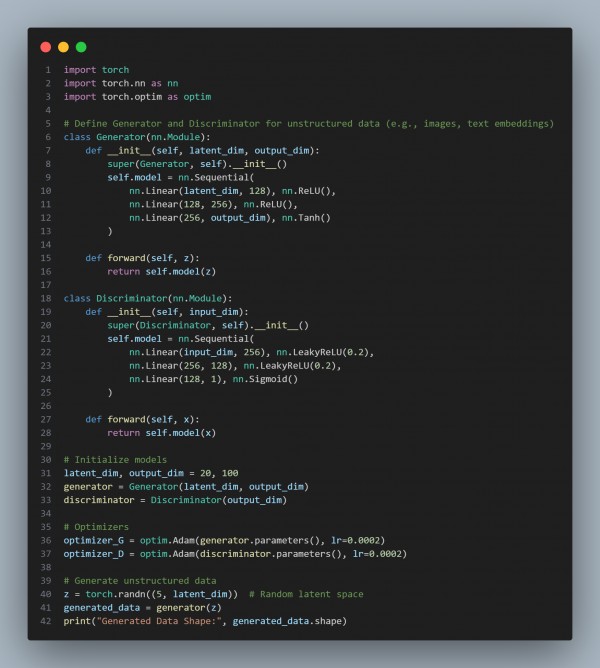Image resolution: width=600 pixels, height=668 pixels.
Task: Click 'return self.model(x)' statement
Action: click(163, 432)
